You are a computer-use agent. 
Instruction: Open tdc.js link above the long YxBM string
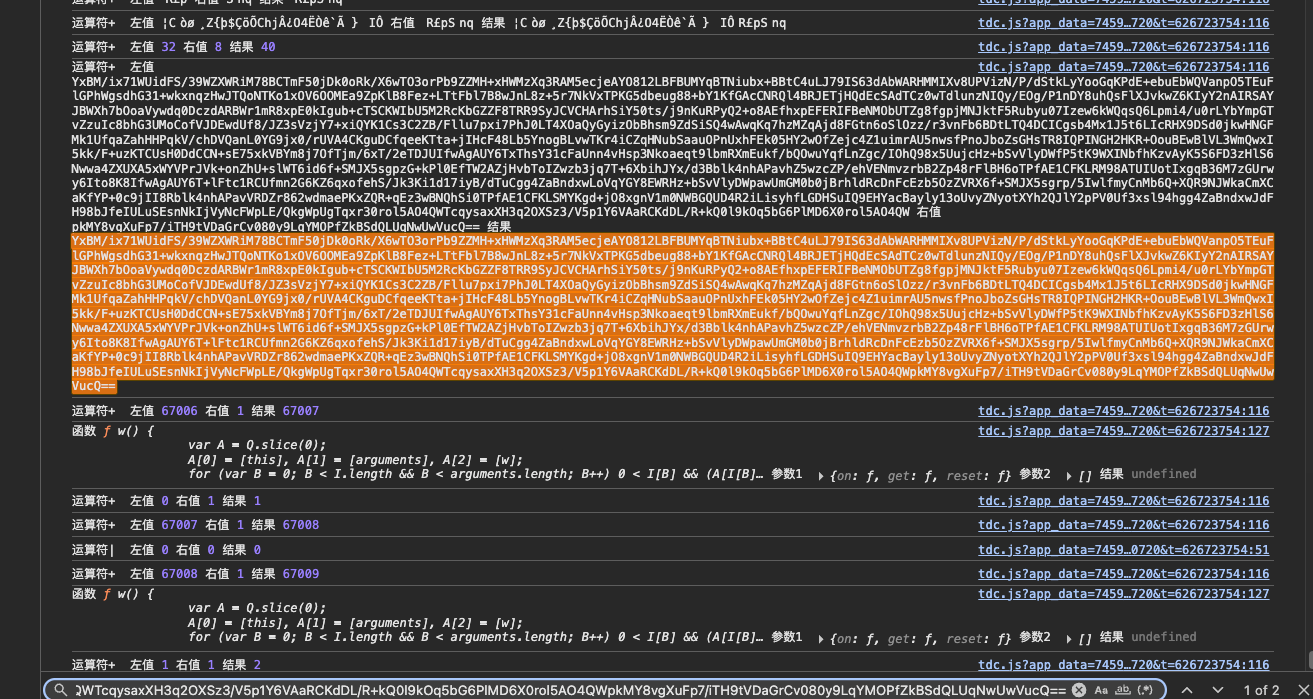(1123, 67)
